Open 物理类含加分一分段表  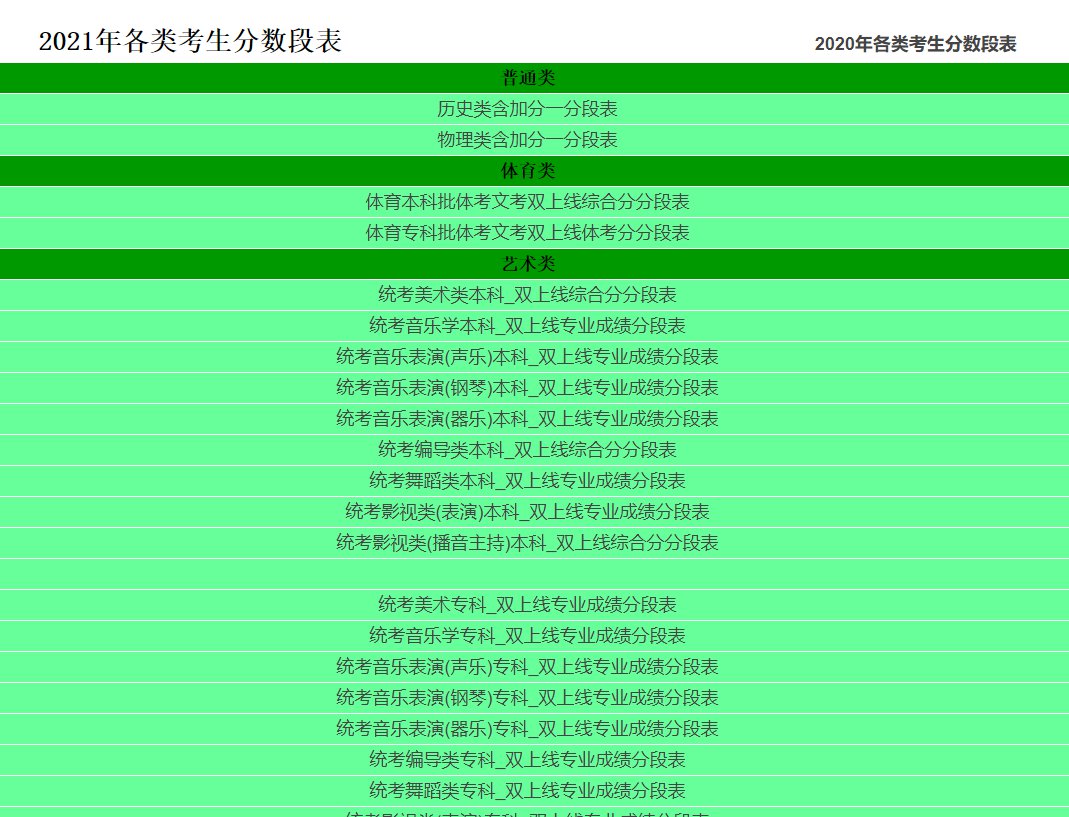tap(527, 140)
